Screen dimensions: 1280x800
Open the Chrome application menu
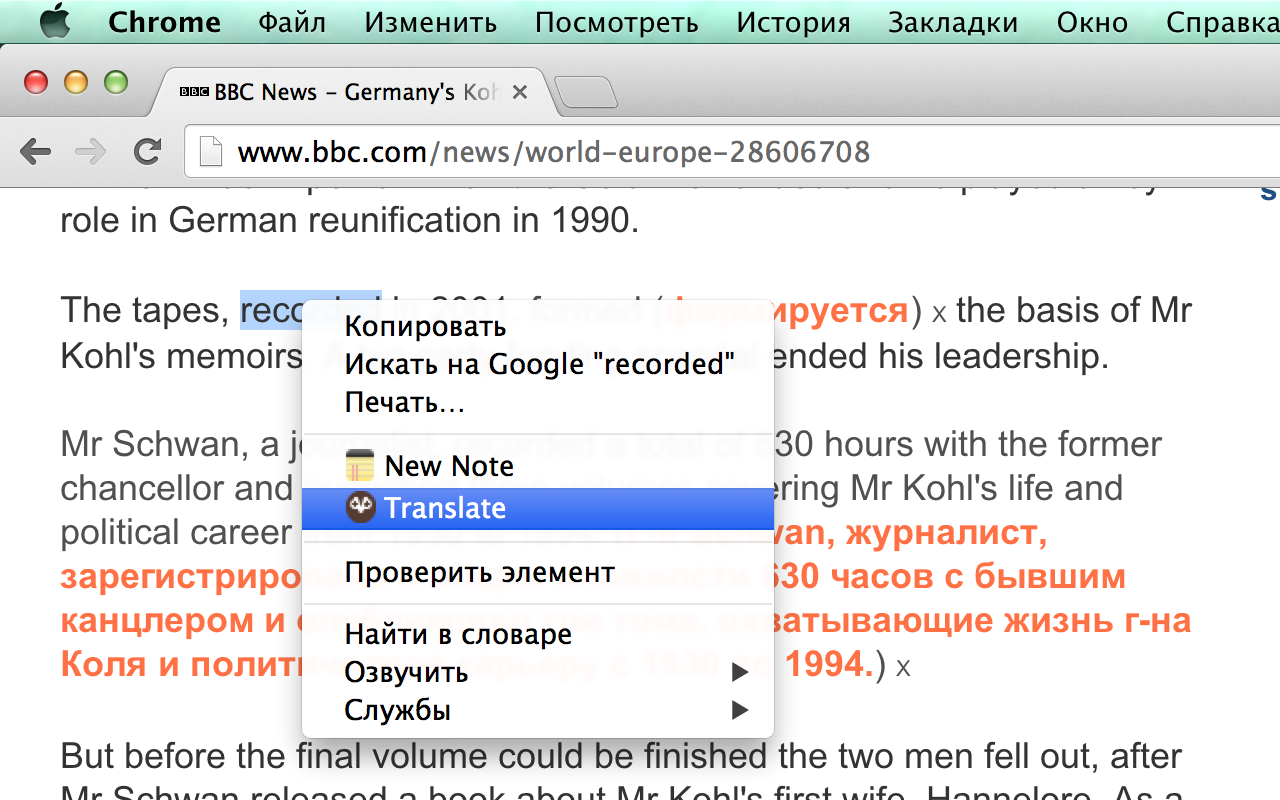tap(164, 22)
